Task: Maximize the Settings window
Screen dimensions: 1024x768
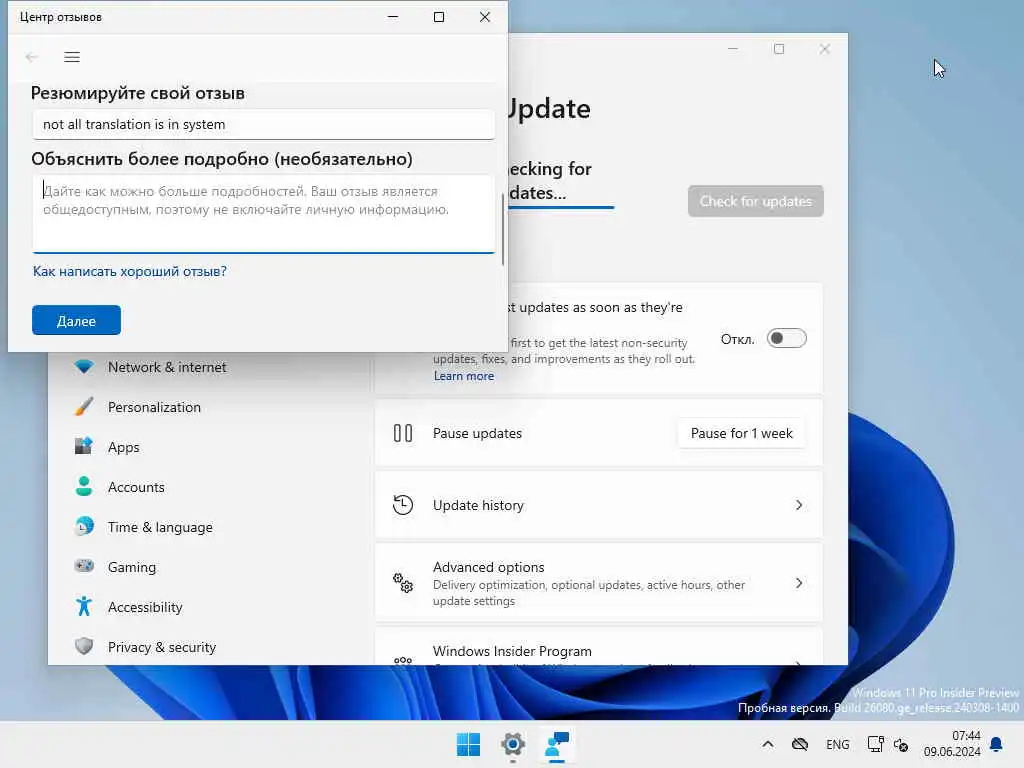Action: (x=778, y=49)
